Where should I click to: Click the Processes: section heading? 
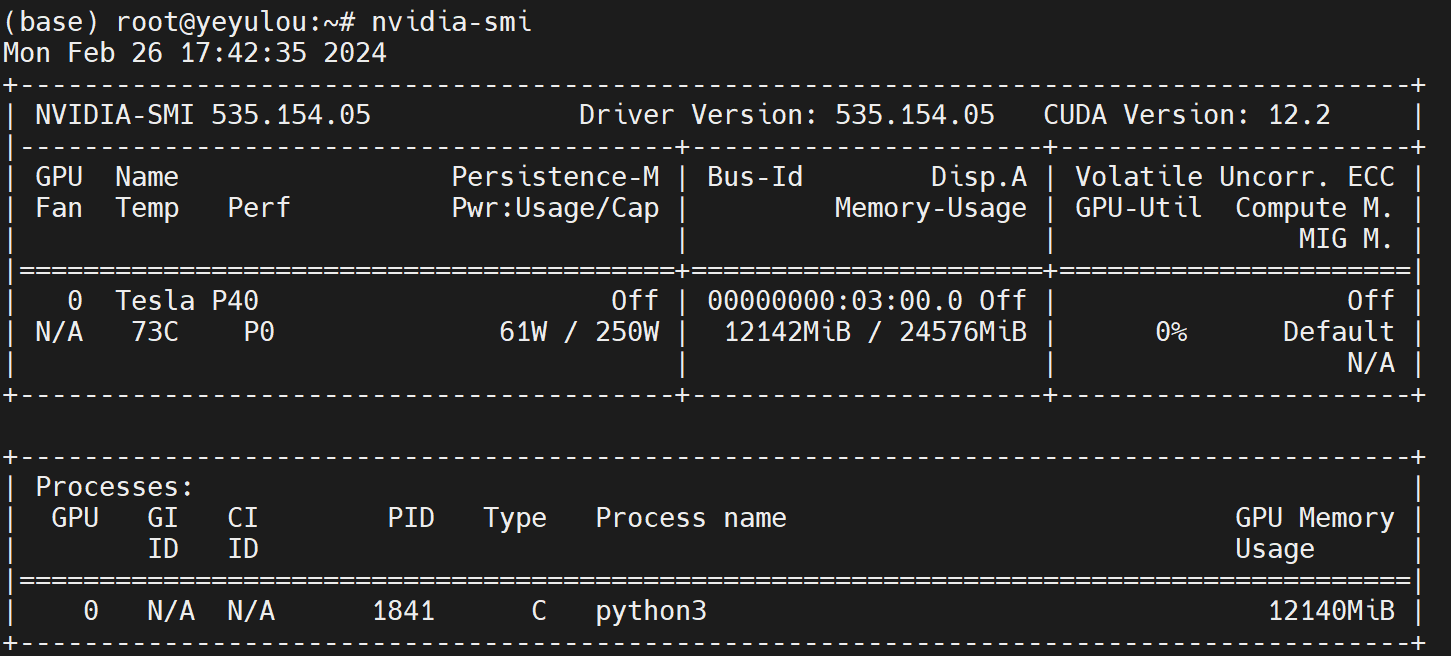pyautogui.click(x=114, y=487)
